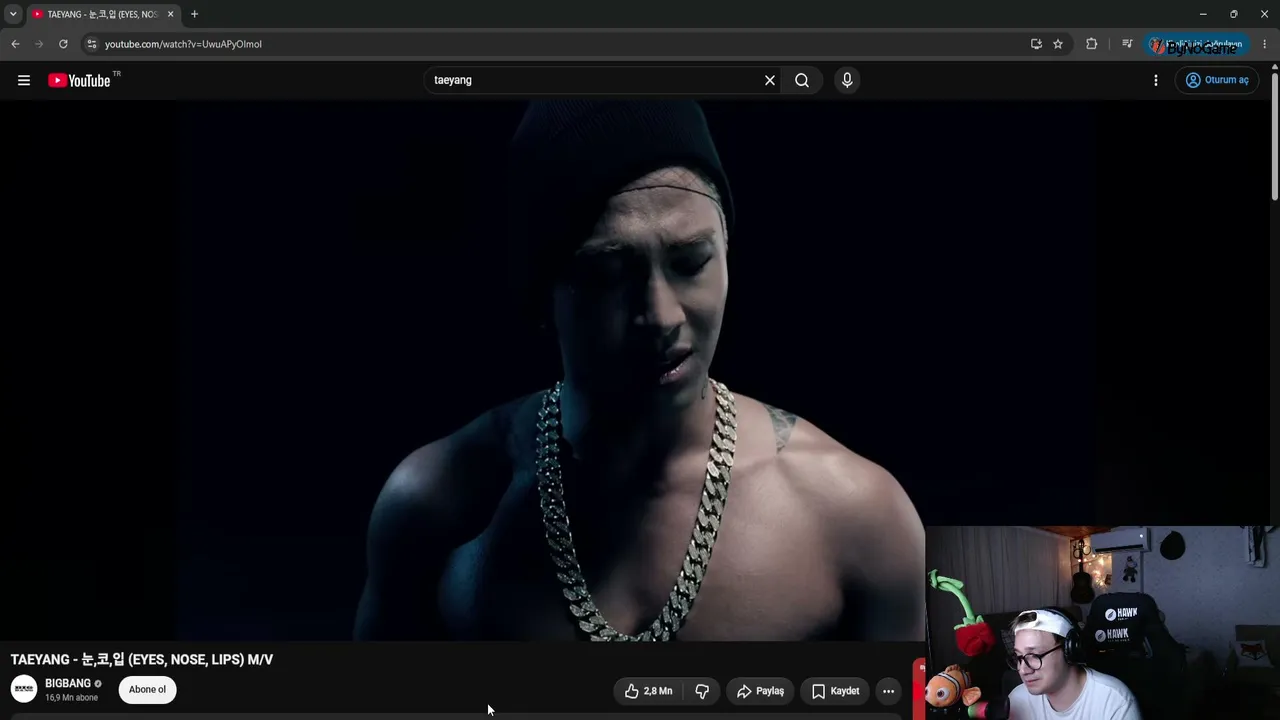Screen dimensions: 1280x720
Task: Go back to the previous page
Action: pyautogui.click(x=15, y=44)
